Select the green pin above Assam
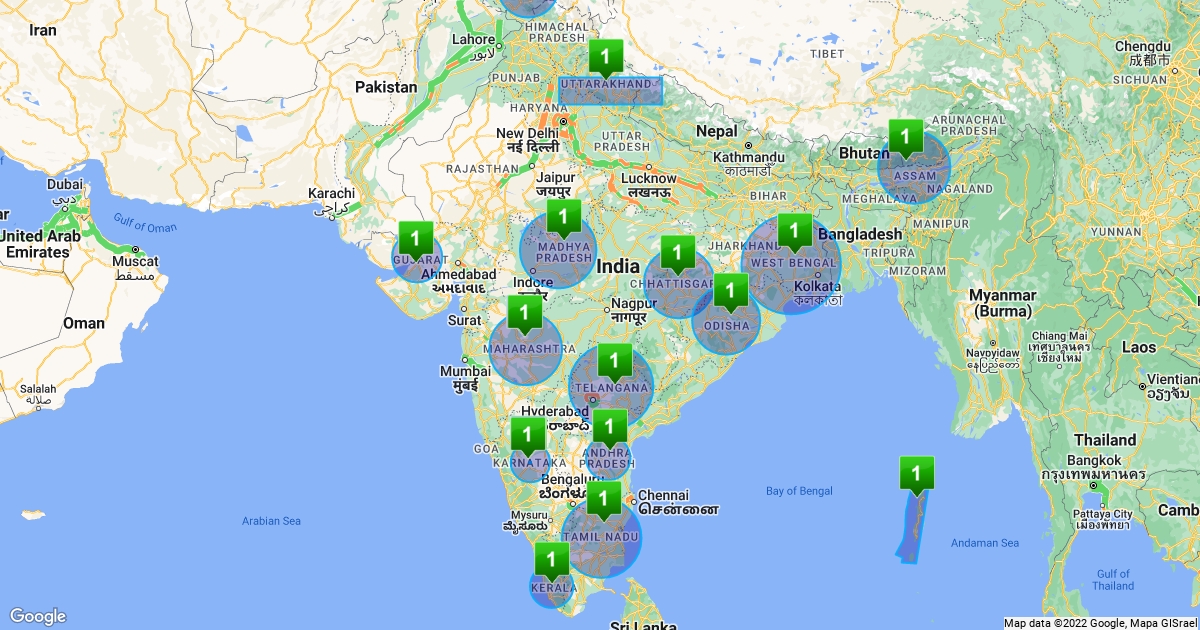The width and height of the screenshot is (1200, 630). click(x=906, y=136)
